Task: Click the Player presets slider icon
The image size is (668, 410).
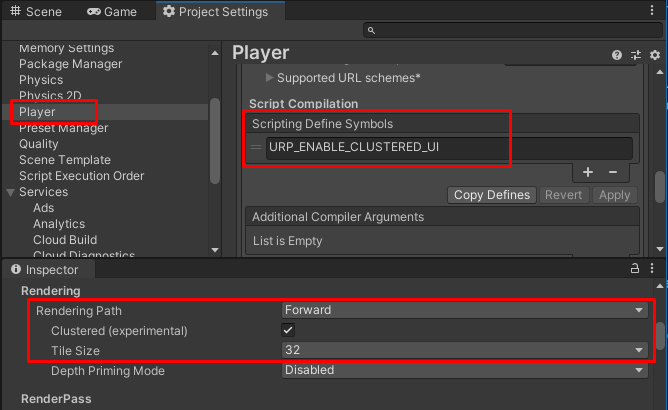Action: [x=635, y=55]
